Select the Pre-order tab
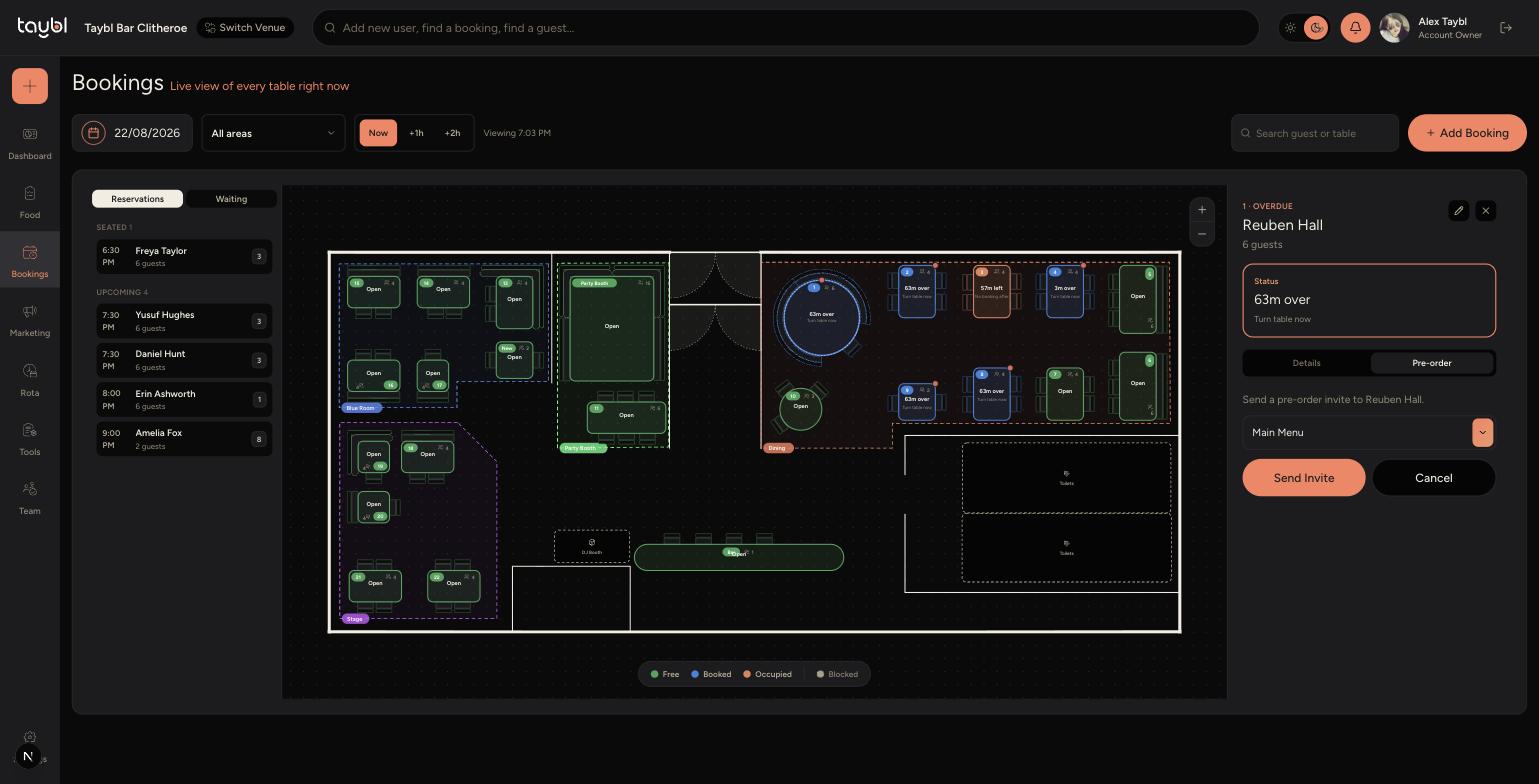This screenshot has height=784, width=1539. pyautogui.click(x=1431, y=363)
